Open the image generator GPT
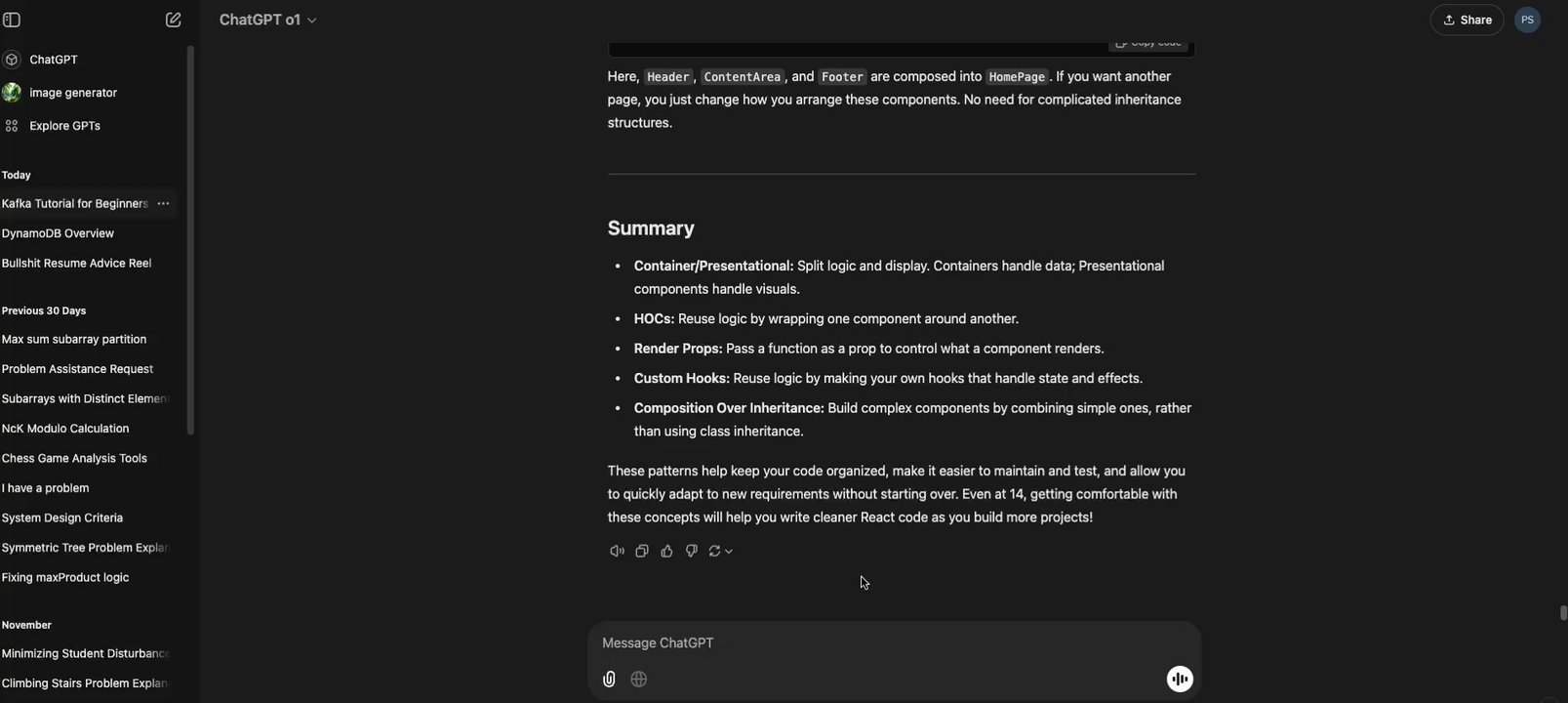 click(73, 93)
